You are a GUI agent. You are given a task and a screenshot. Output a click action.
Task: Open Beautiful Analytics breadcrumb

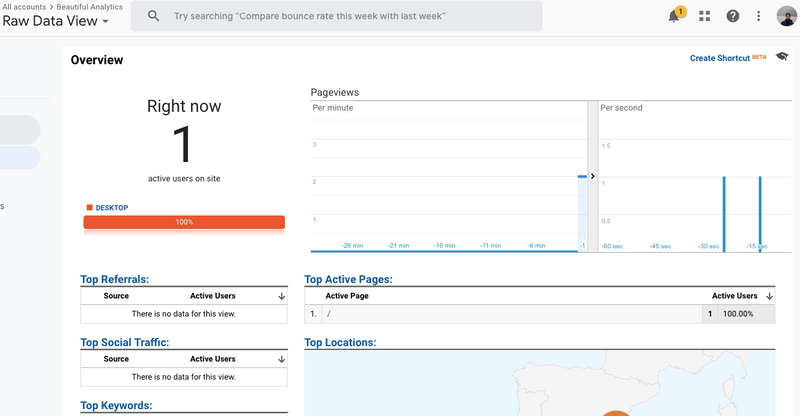point(89,7)
